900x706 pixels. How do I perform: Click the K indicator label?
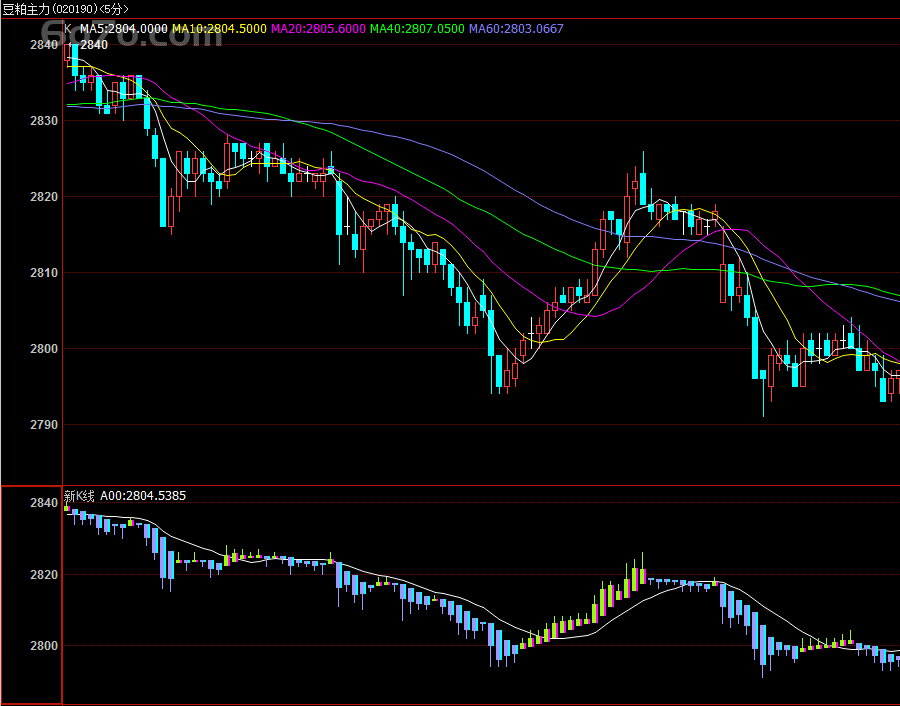68,29
